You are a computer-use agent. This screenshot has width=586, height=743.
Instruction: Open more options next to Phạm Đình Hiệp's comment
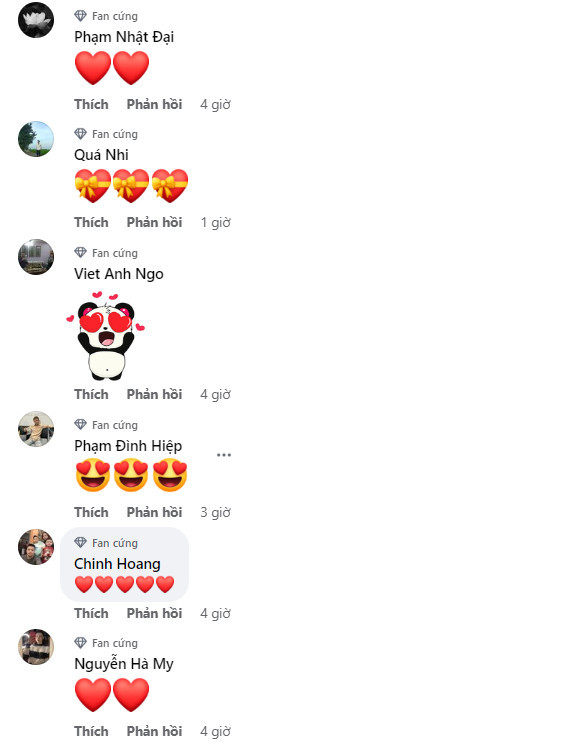[224, 455]
